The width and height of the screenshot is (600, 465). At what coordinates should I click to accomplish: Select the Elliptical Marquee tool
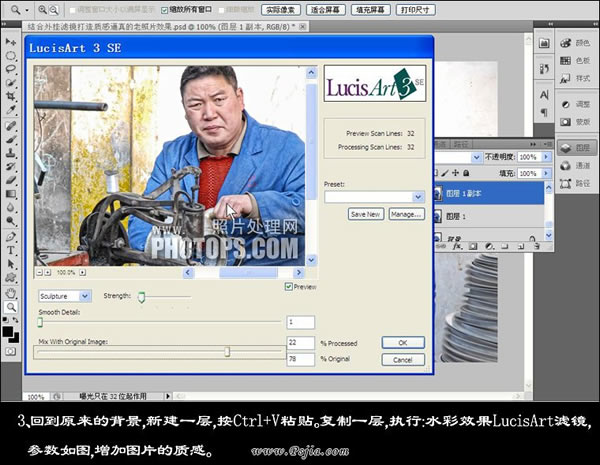11,56
